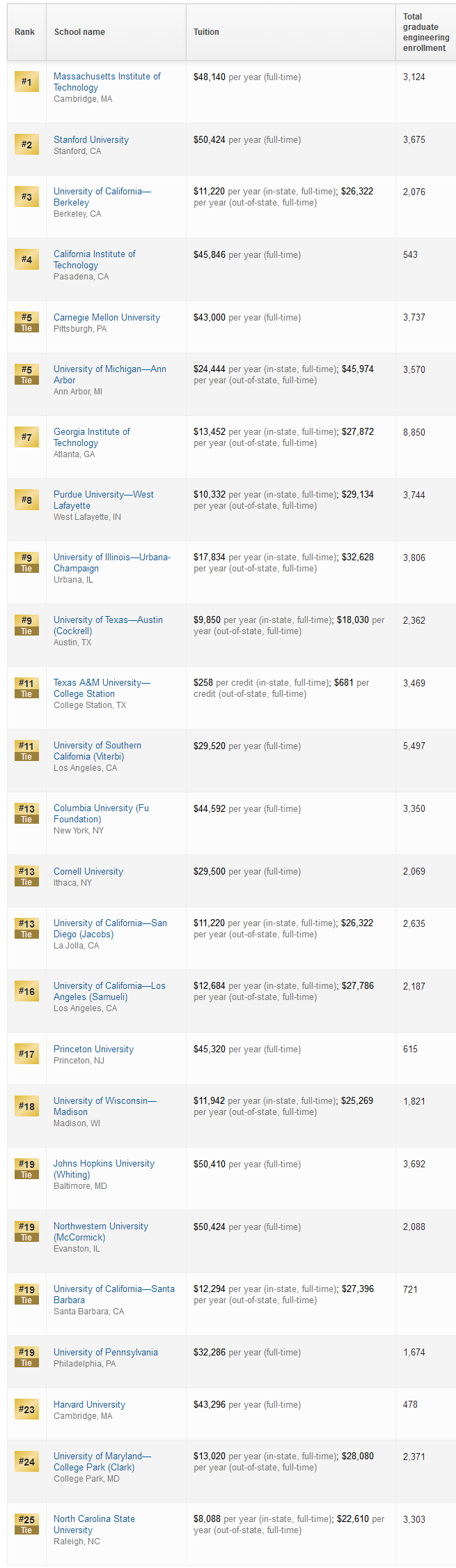This screenshot has width=456, height=1568.
Task: Select the #4 rank badge for Caltech
Action: click(26, 259)
